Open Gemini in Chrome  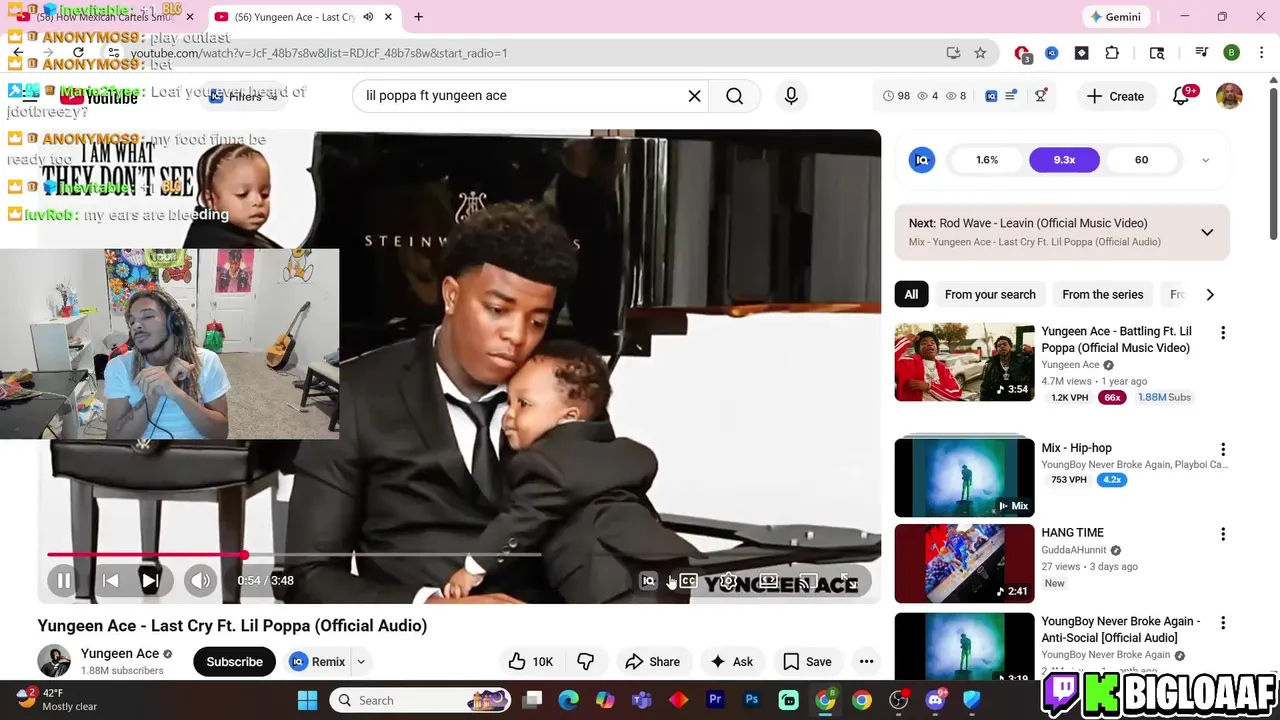[1115, 17]
